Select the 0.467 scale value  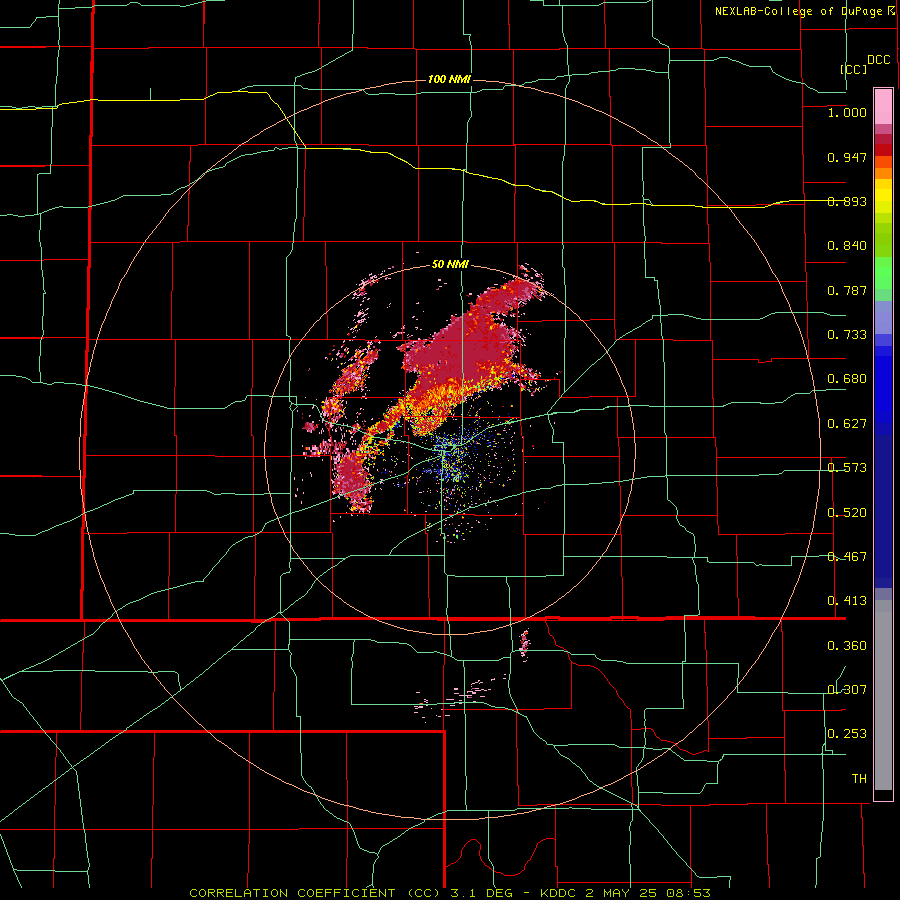pyautogui.click(x=847, y=557)
